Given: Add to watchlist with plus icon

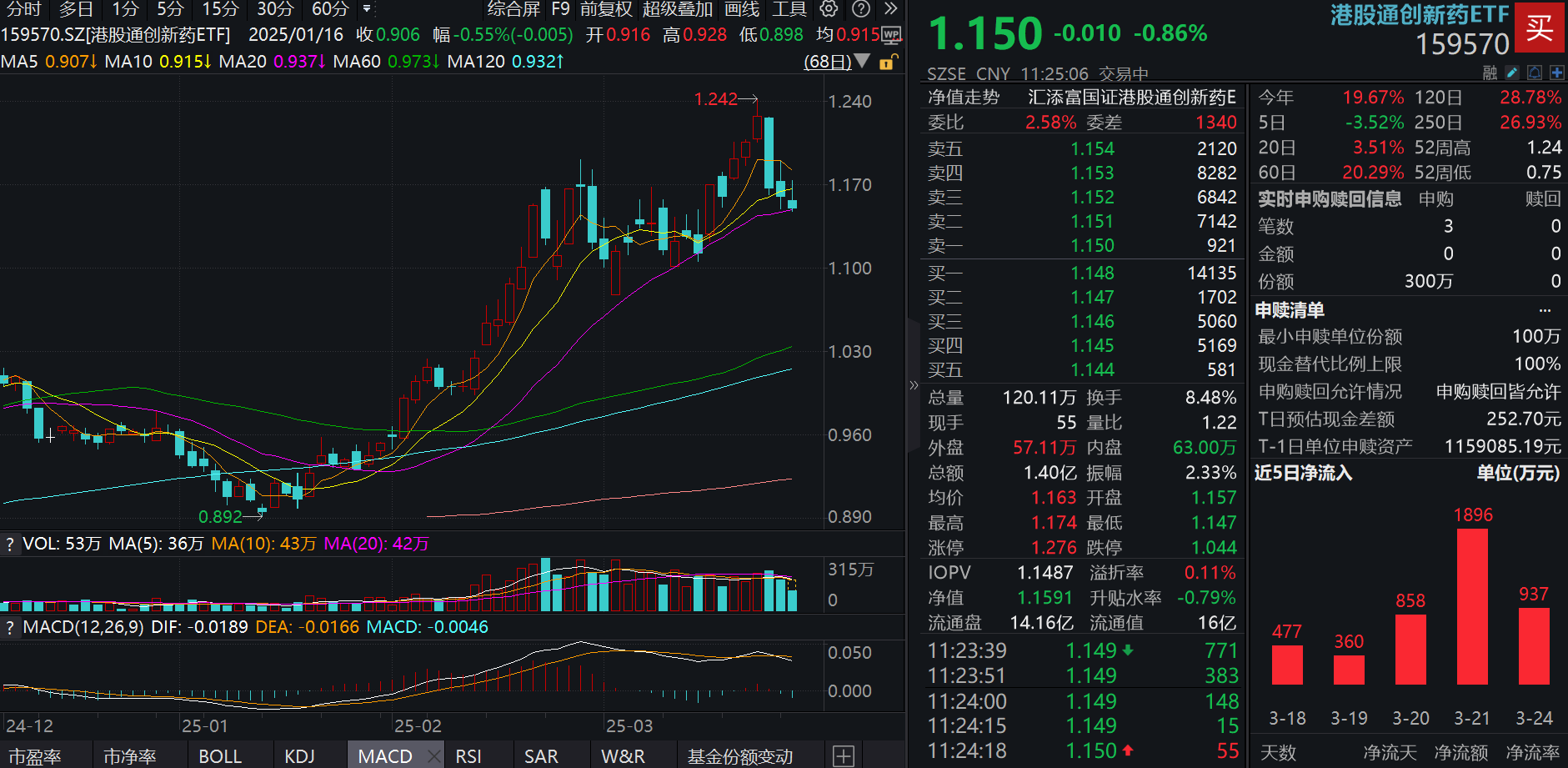Looking at the screenshot, I should (x=1556, y=73).
